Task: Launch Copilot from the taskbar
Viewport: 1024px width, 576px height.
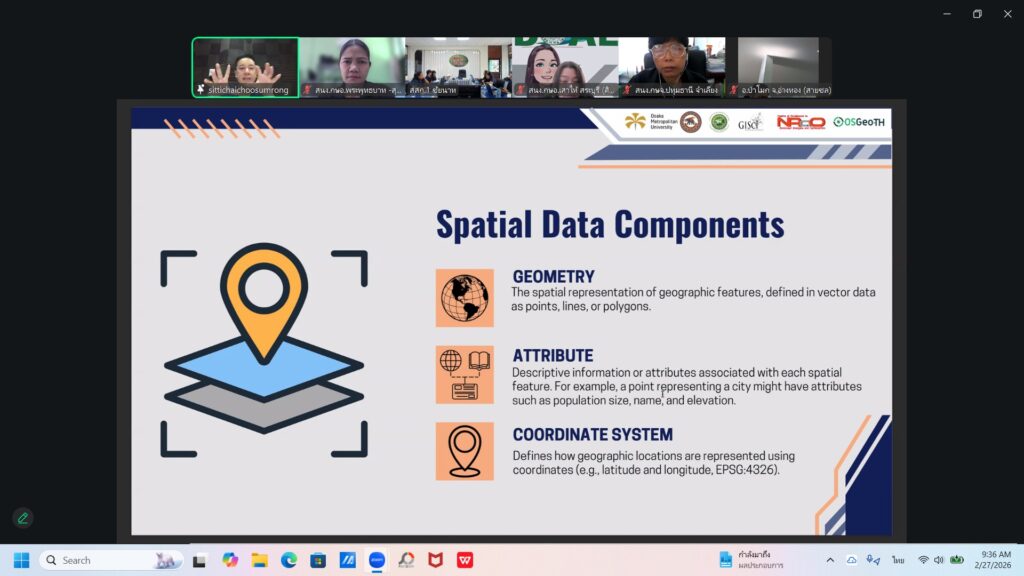Action: click(x=230, y=560)
